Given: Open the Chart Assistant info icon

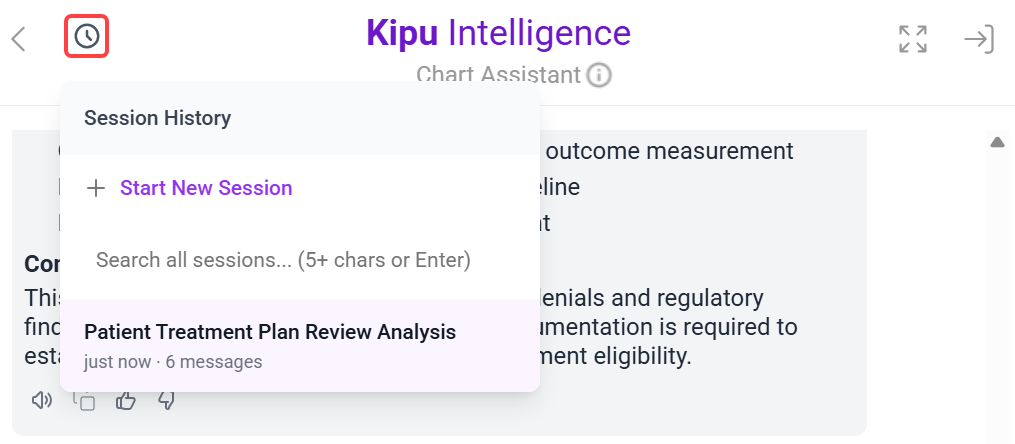Looking at the screenshot, I should click(599, 75).
